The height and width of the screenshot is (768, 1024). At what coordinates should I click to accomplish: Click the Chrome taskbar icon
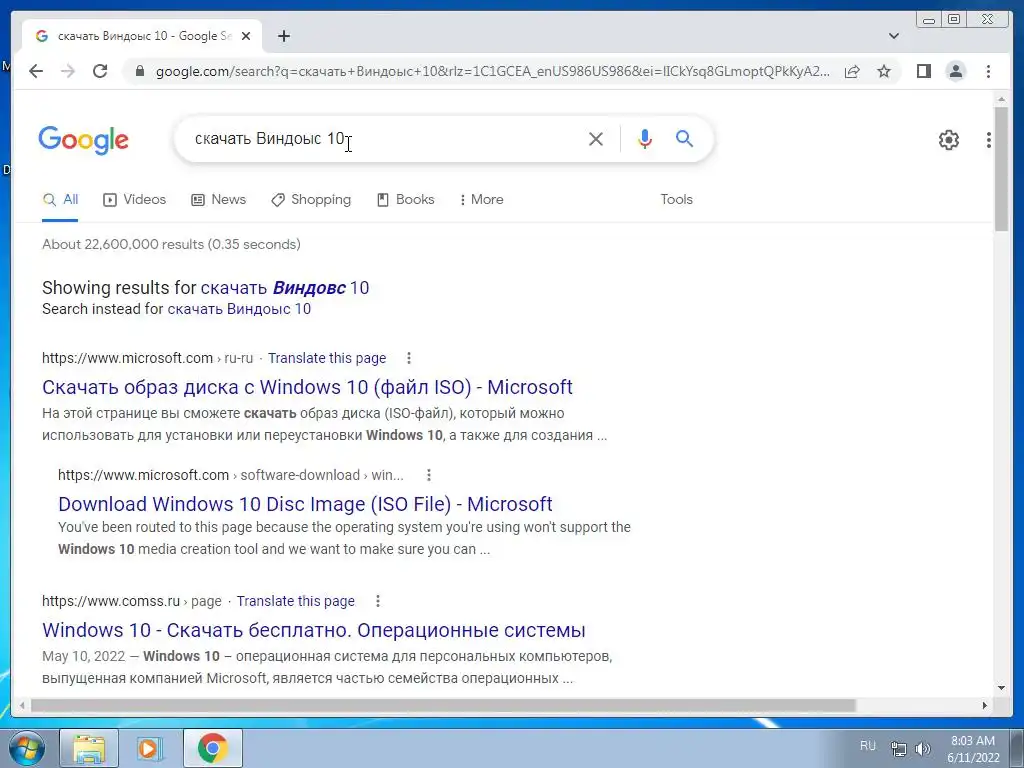click(212, 748)
